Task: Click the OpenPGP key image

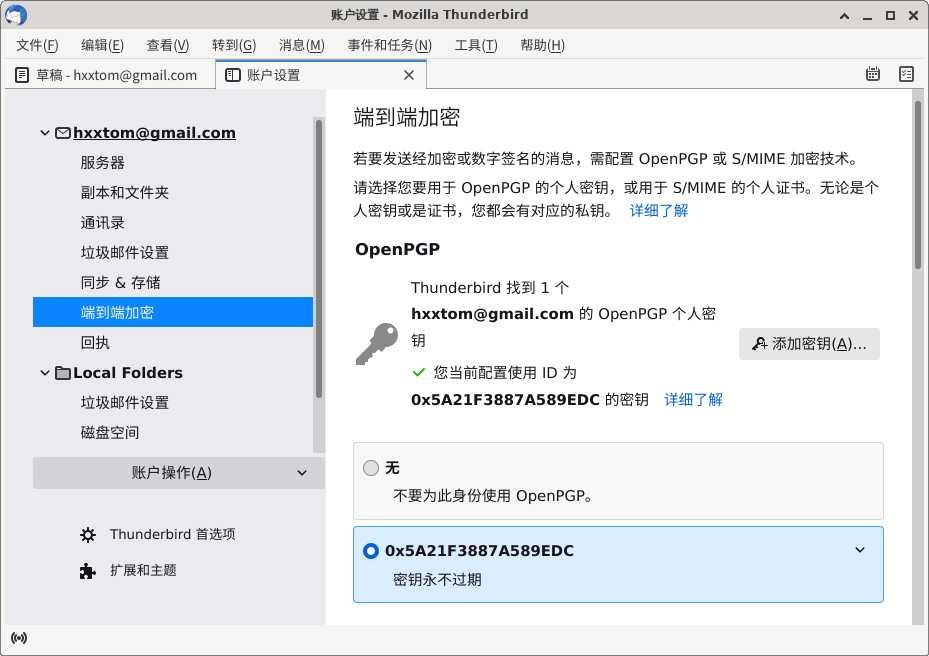Action: point(377,344)
